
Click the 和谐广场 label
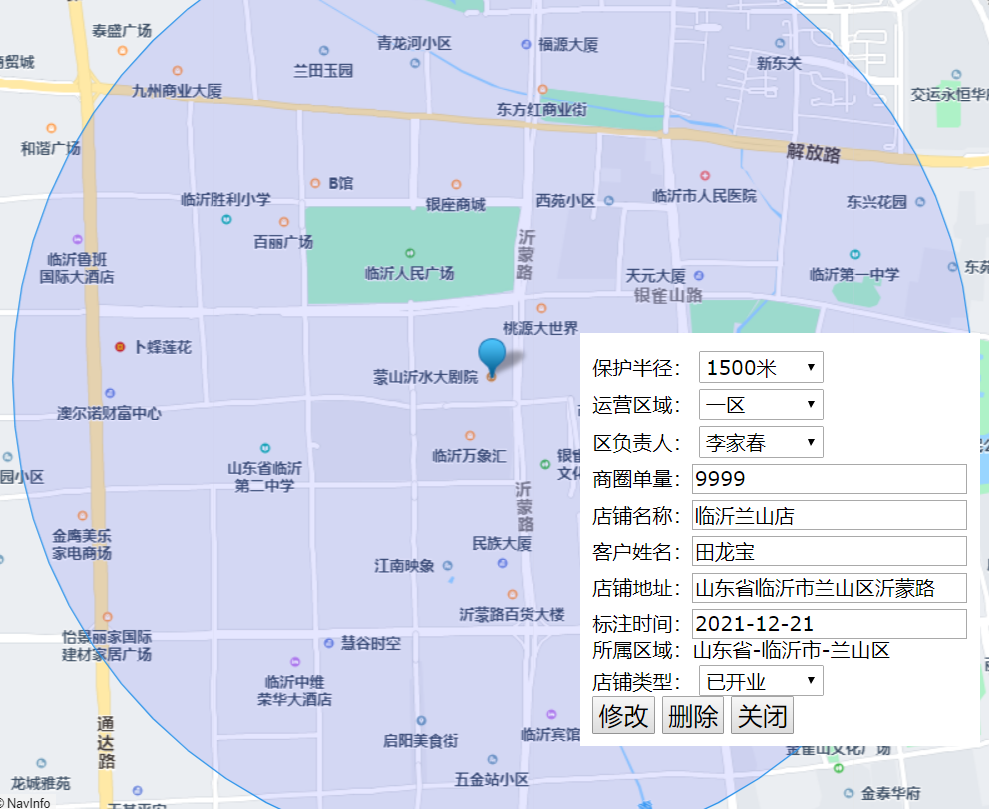[x=50, y=148]
